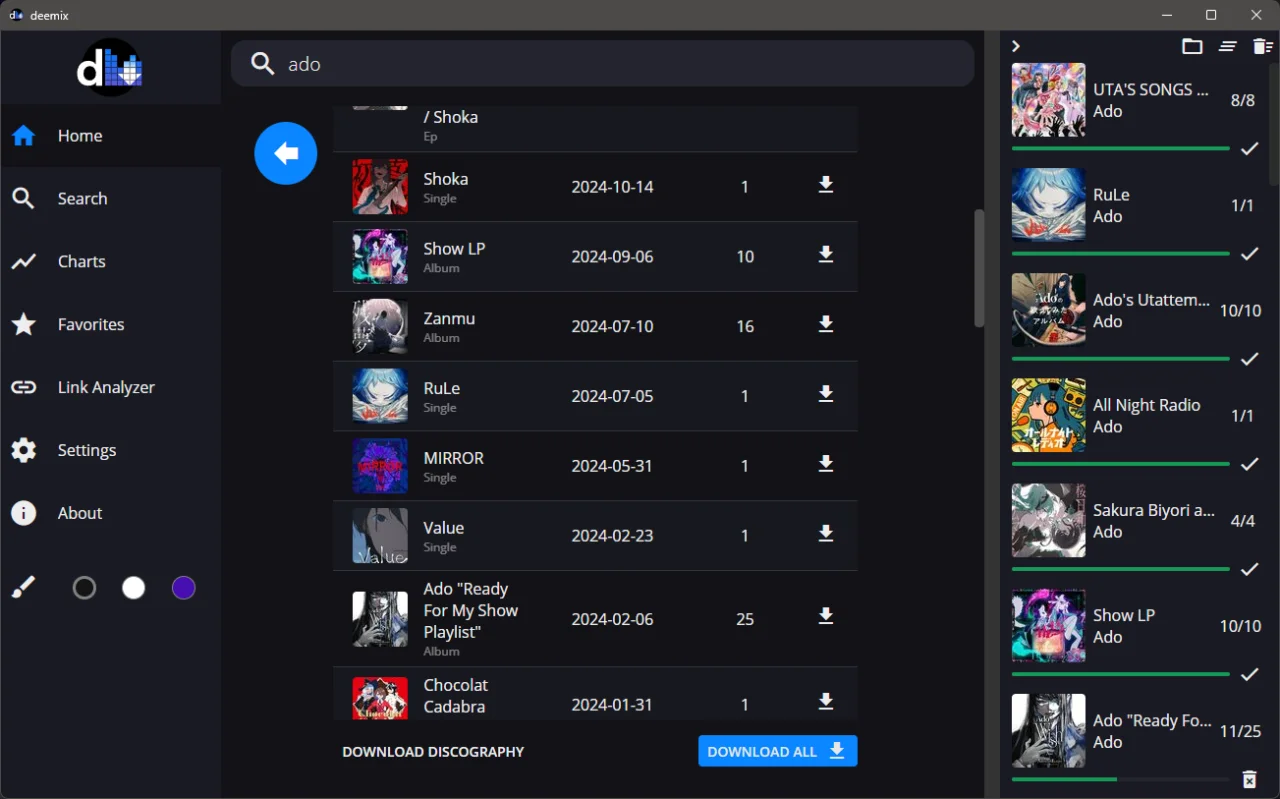The width and height of the screenshot is (1280, 799).
Task: Click the Zanmu title text
Action: coord(449,318)
